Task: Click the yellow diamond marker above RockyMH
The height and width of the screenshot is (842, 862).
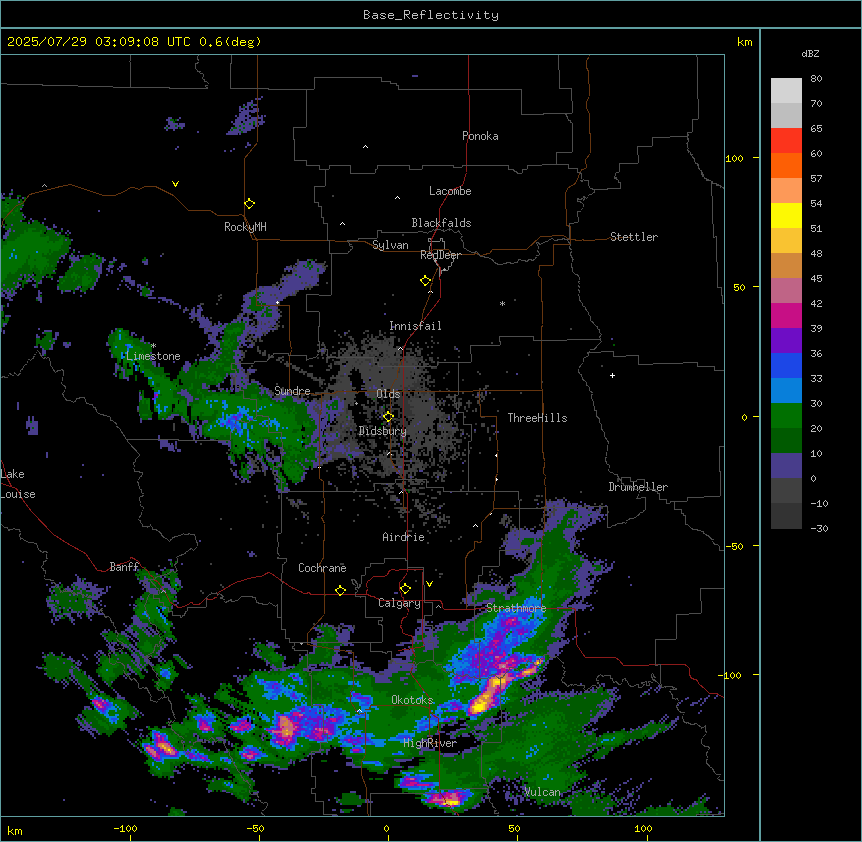Action: click(249, 204)
